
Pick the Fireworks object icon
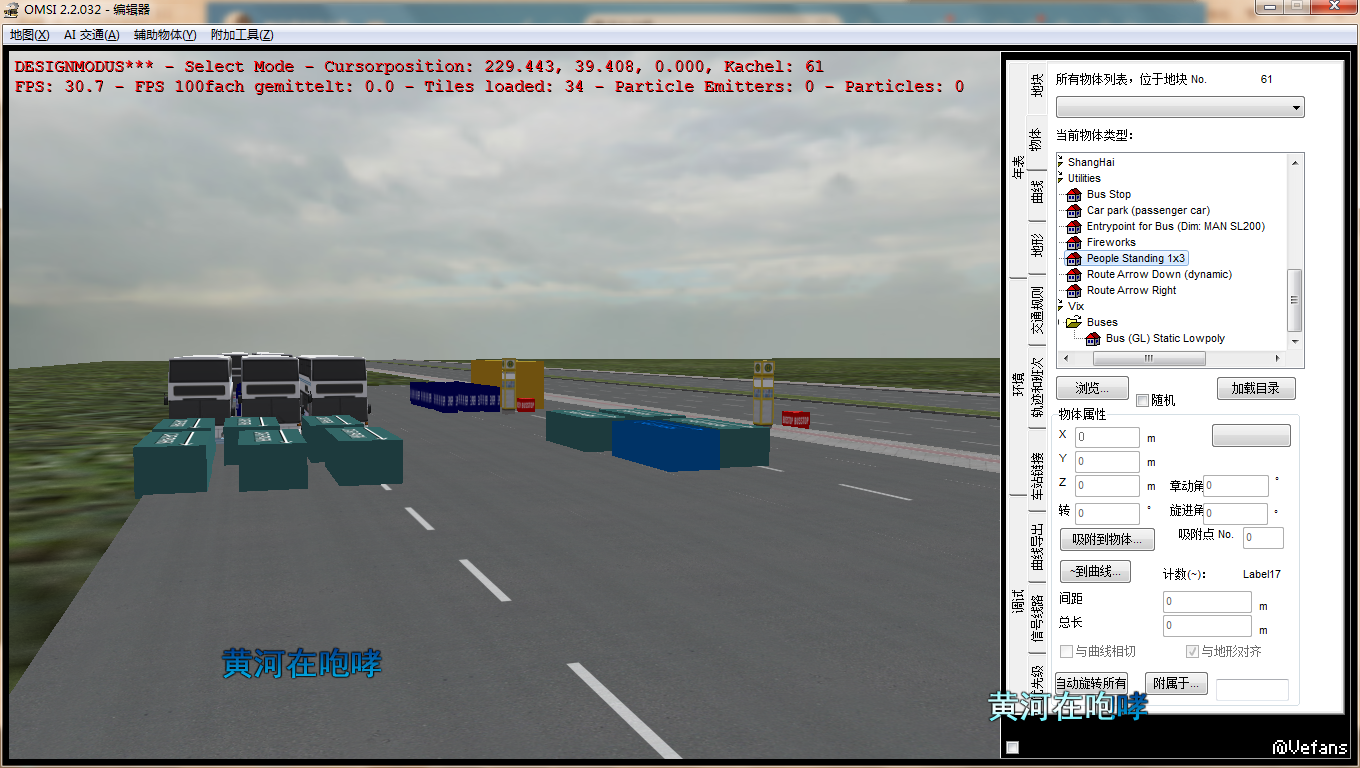pos(1074,242)
